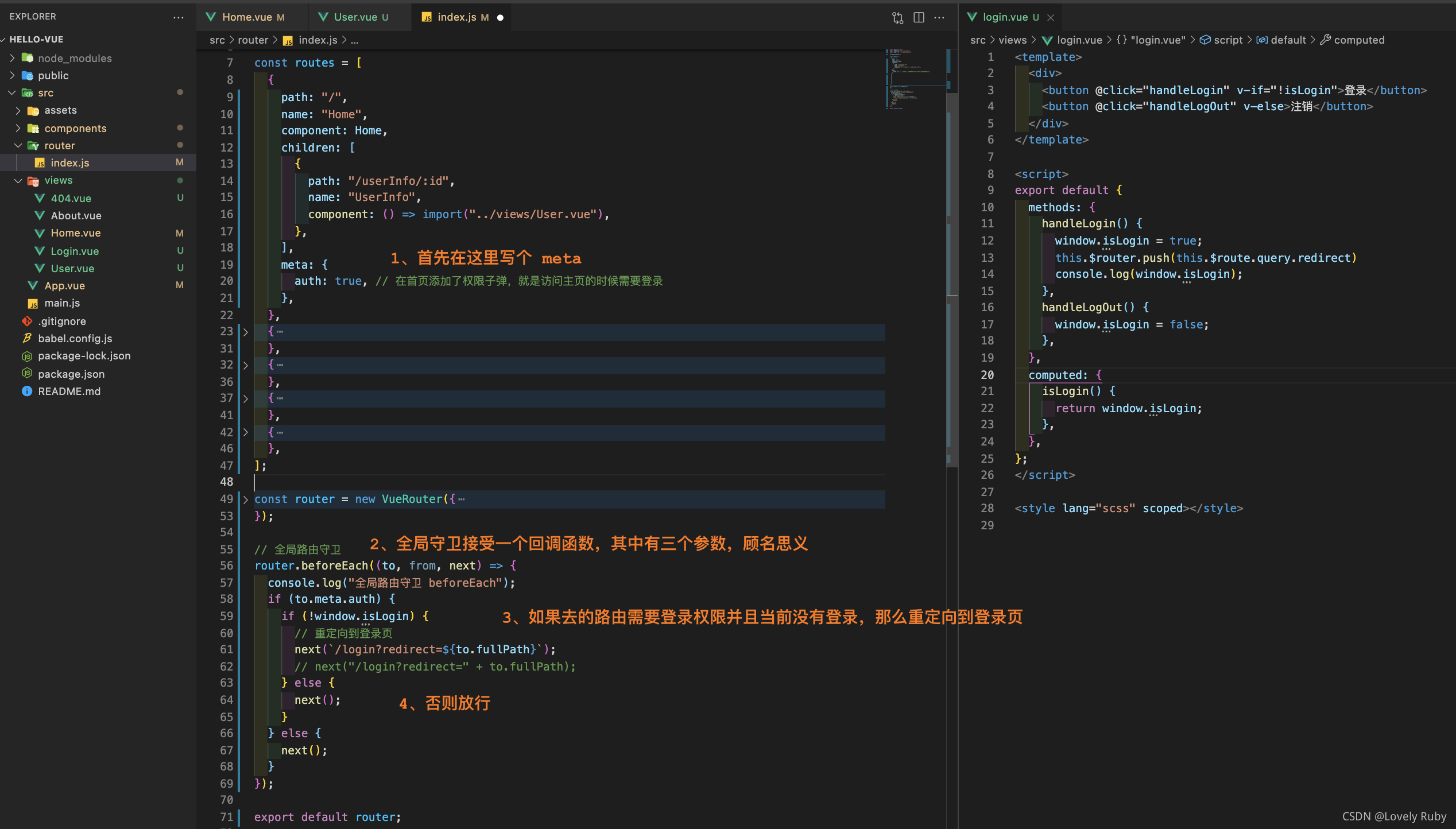This screenshot has width=1456, height=829.
Task: Click the babel.config.js file icon
Action: coord(26,339)
